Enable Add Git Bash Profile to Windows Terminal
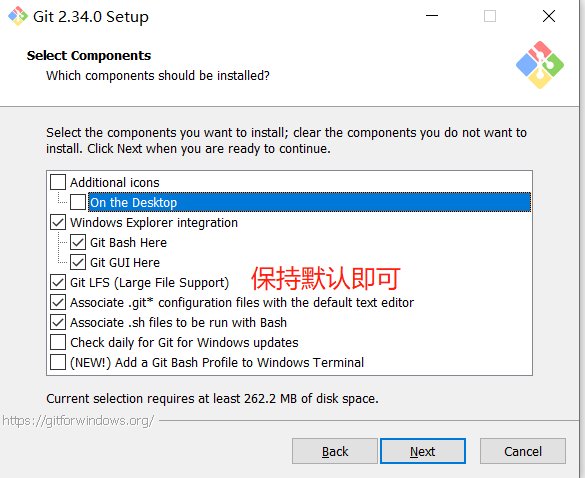 (58, 362)
